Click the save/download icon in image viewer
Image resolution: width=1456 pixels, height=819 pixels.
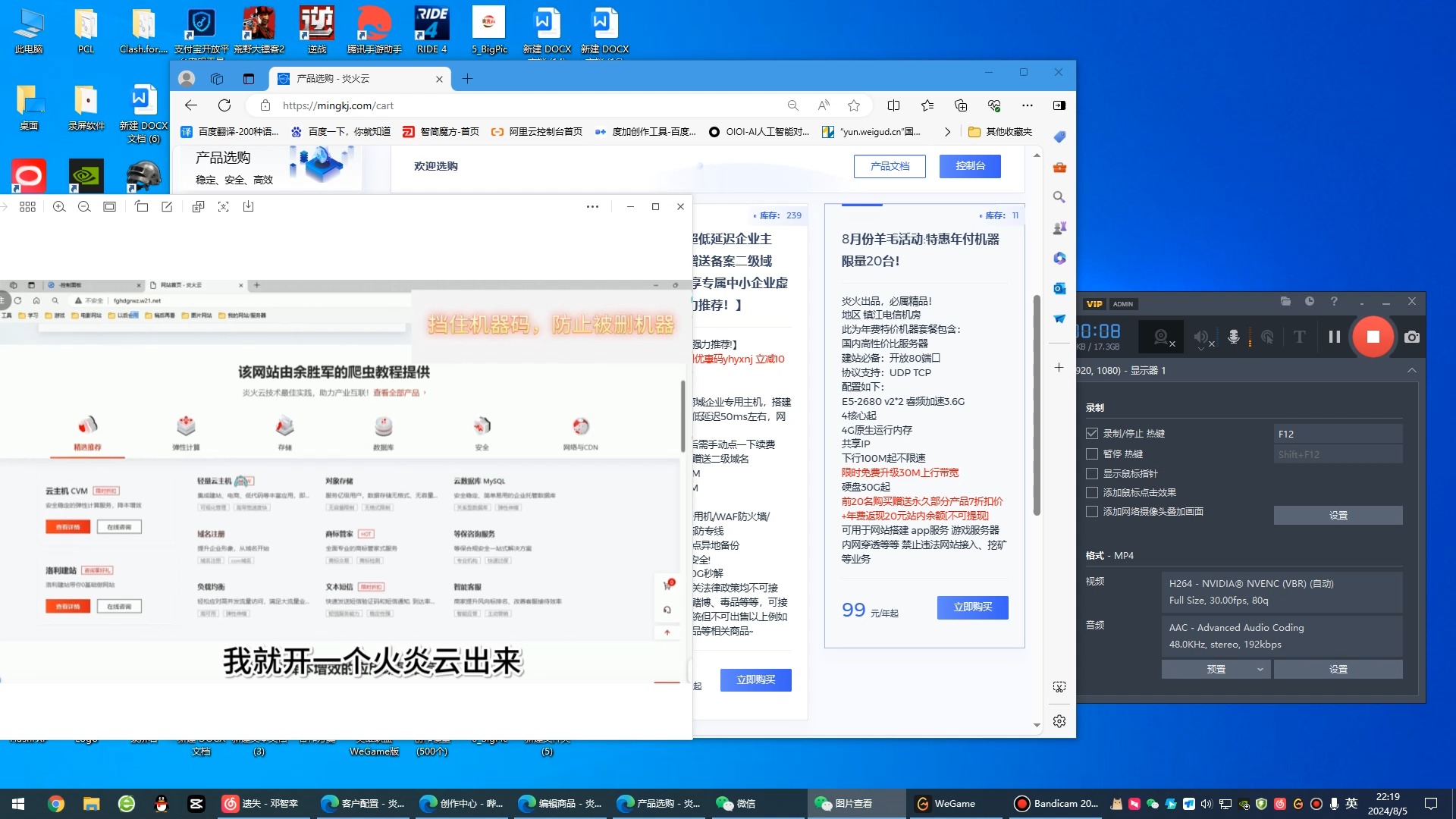tap(248, 207)
